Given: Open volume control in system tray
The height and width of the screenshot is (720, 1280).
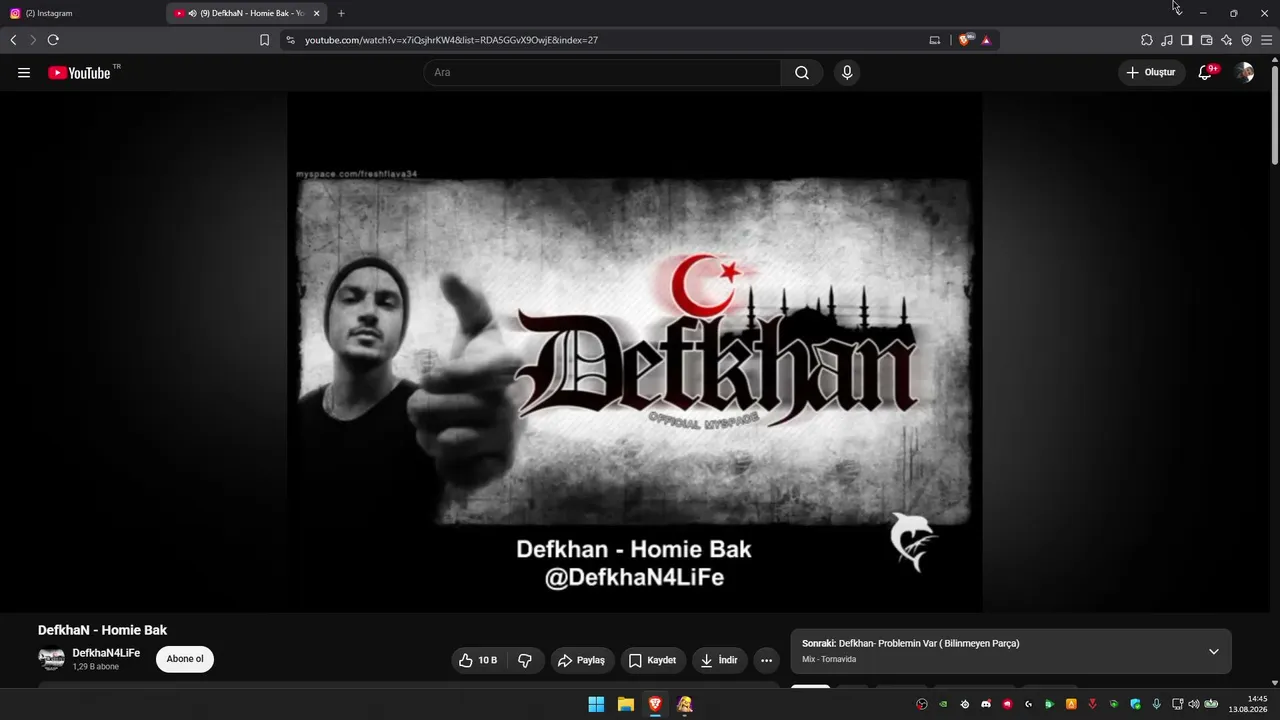Looking at the screenshot, I should coord(1194,704).
